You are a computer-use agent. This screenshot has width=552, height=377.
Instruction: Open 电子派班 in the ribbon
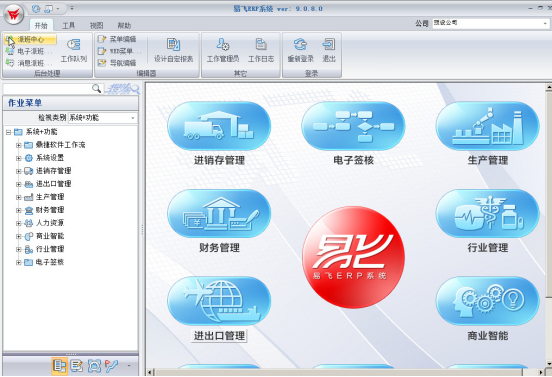29,51
